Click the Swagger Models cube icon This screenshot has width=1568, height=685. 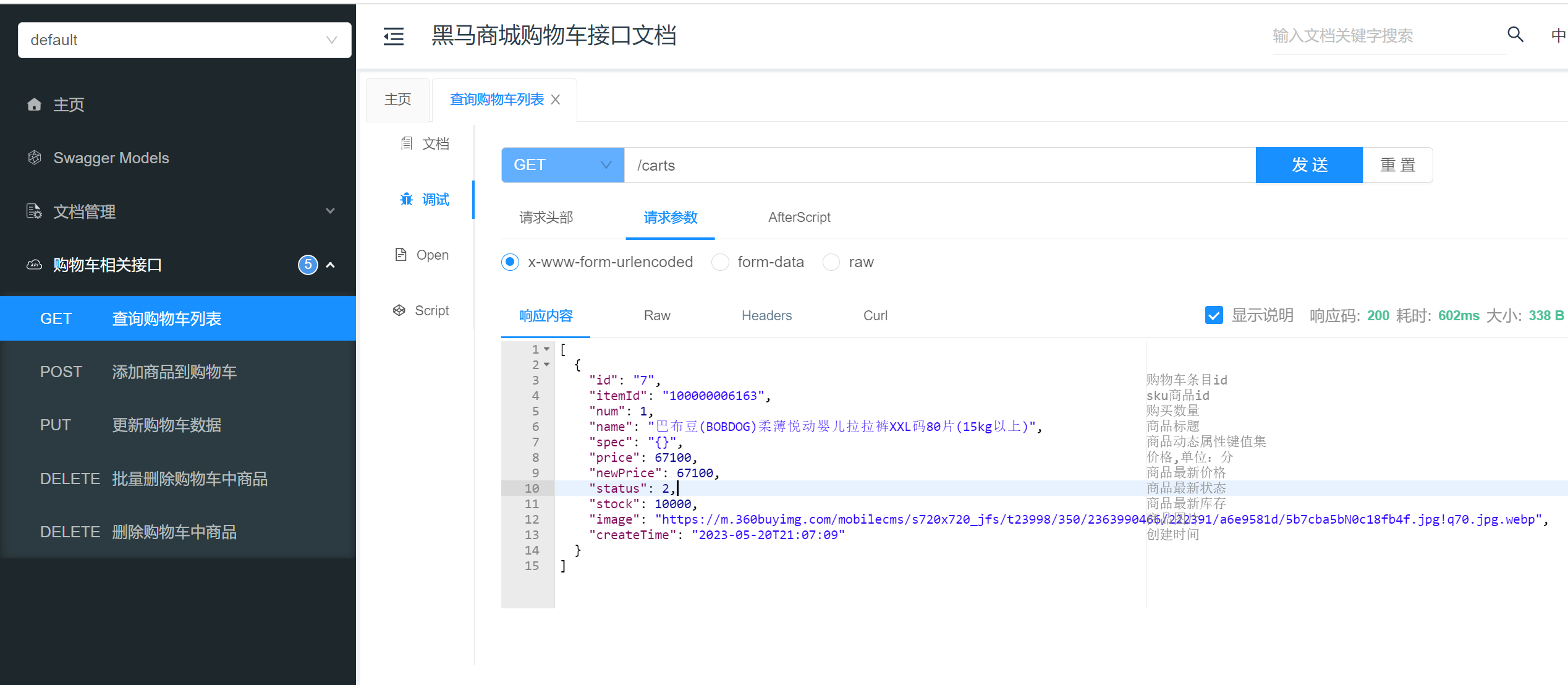(x=35, y=158)
